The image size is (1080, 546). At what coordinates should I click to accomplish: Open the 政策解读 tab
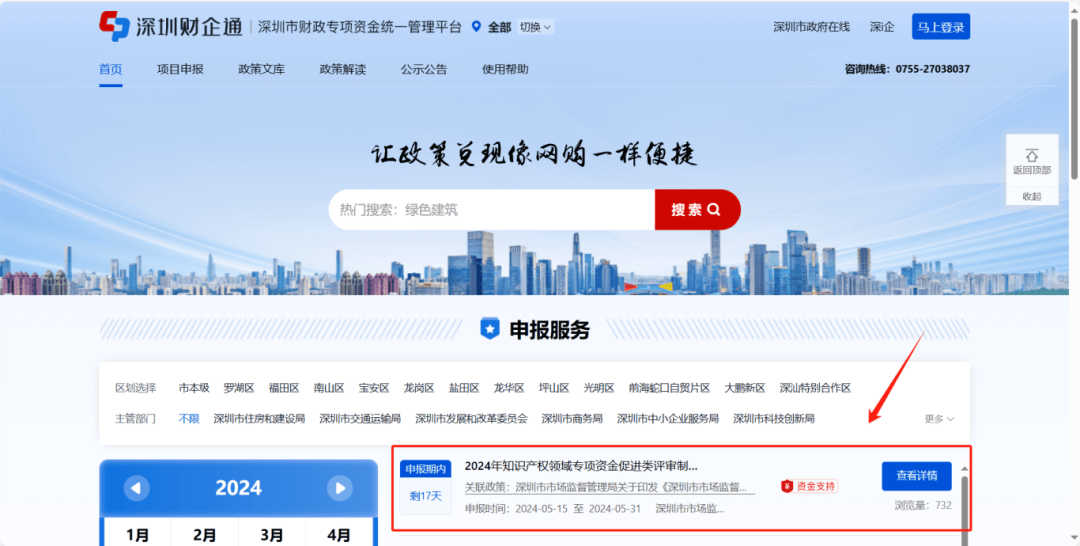[x=343, y=69]
